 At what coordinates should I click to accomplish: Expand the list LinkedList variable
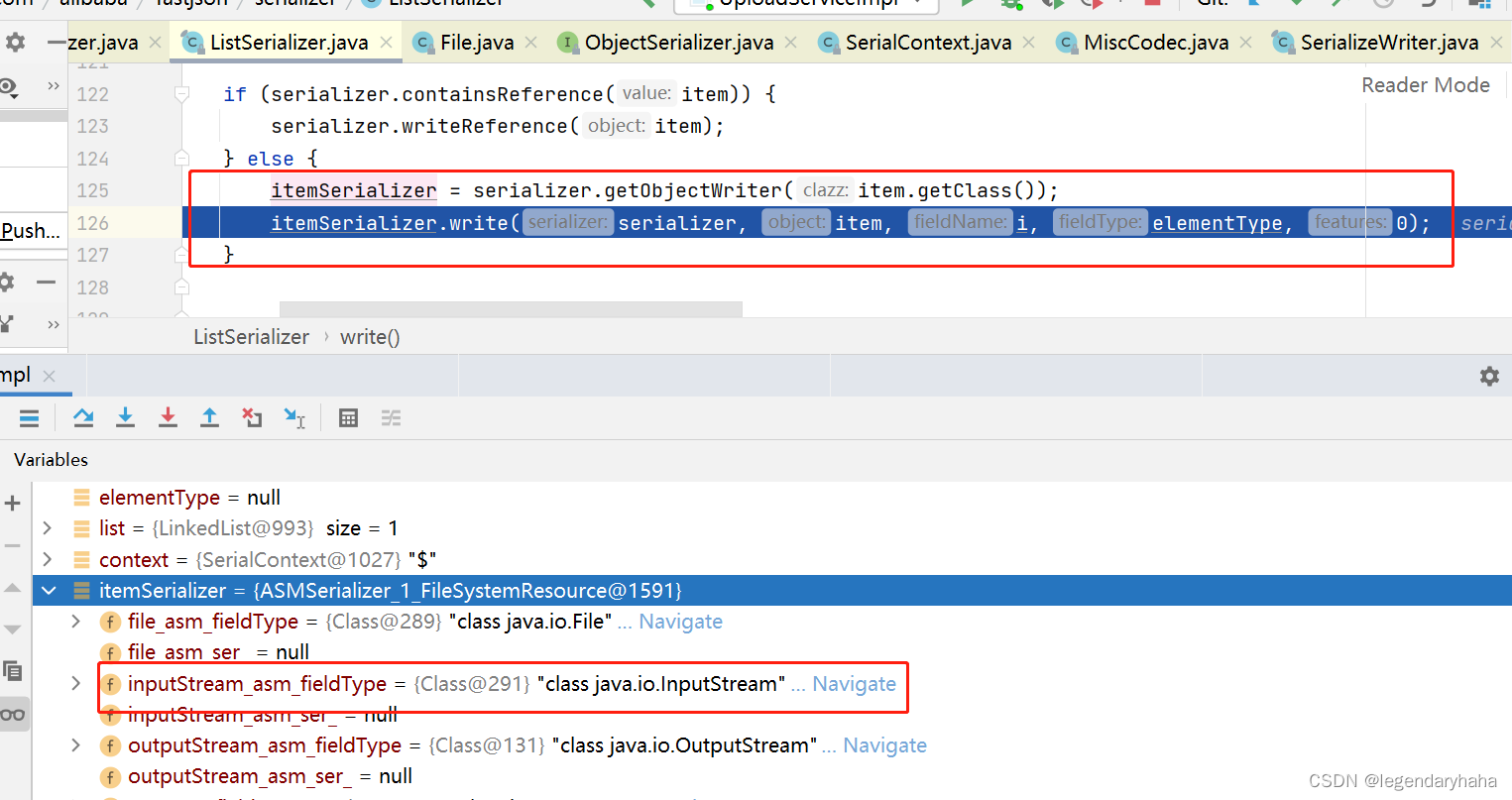(48, 528)
